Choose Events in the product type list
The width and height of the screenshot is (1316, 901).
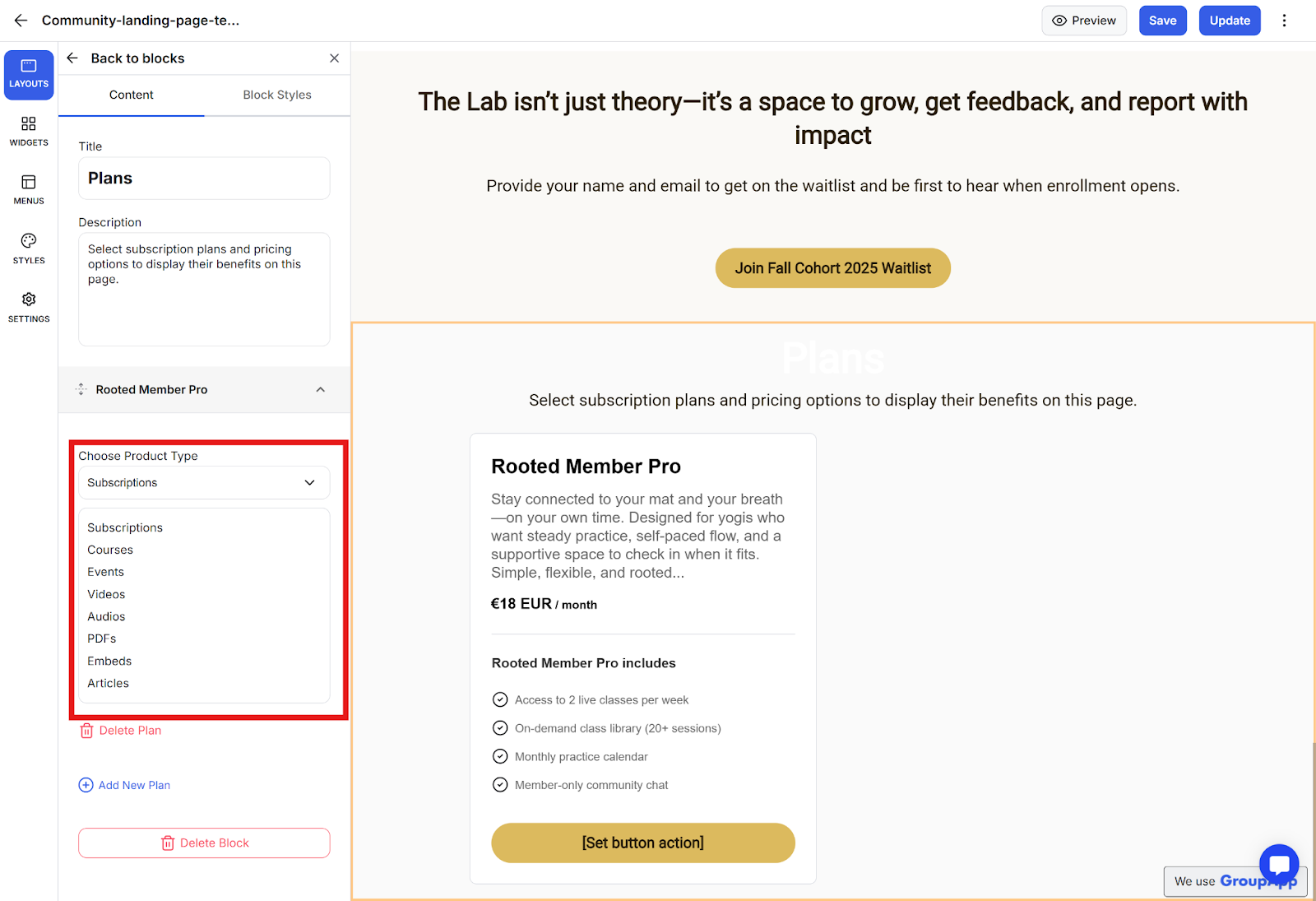point(106,572)
